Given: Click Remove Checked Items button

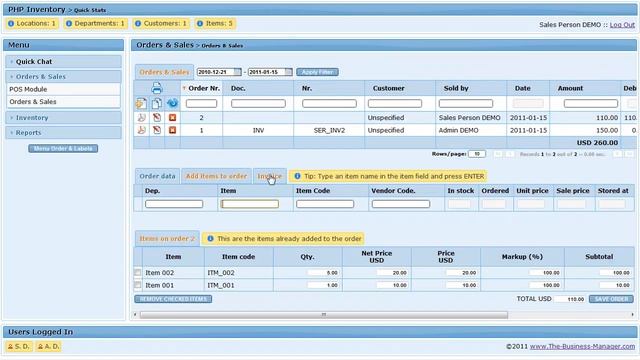Looking at the screenshot, I should click(173, 299).
